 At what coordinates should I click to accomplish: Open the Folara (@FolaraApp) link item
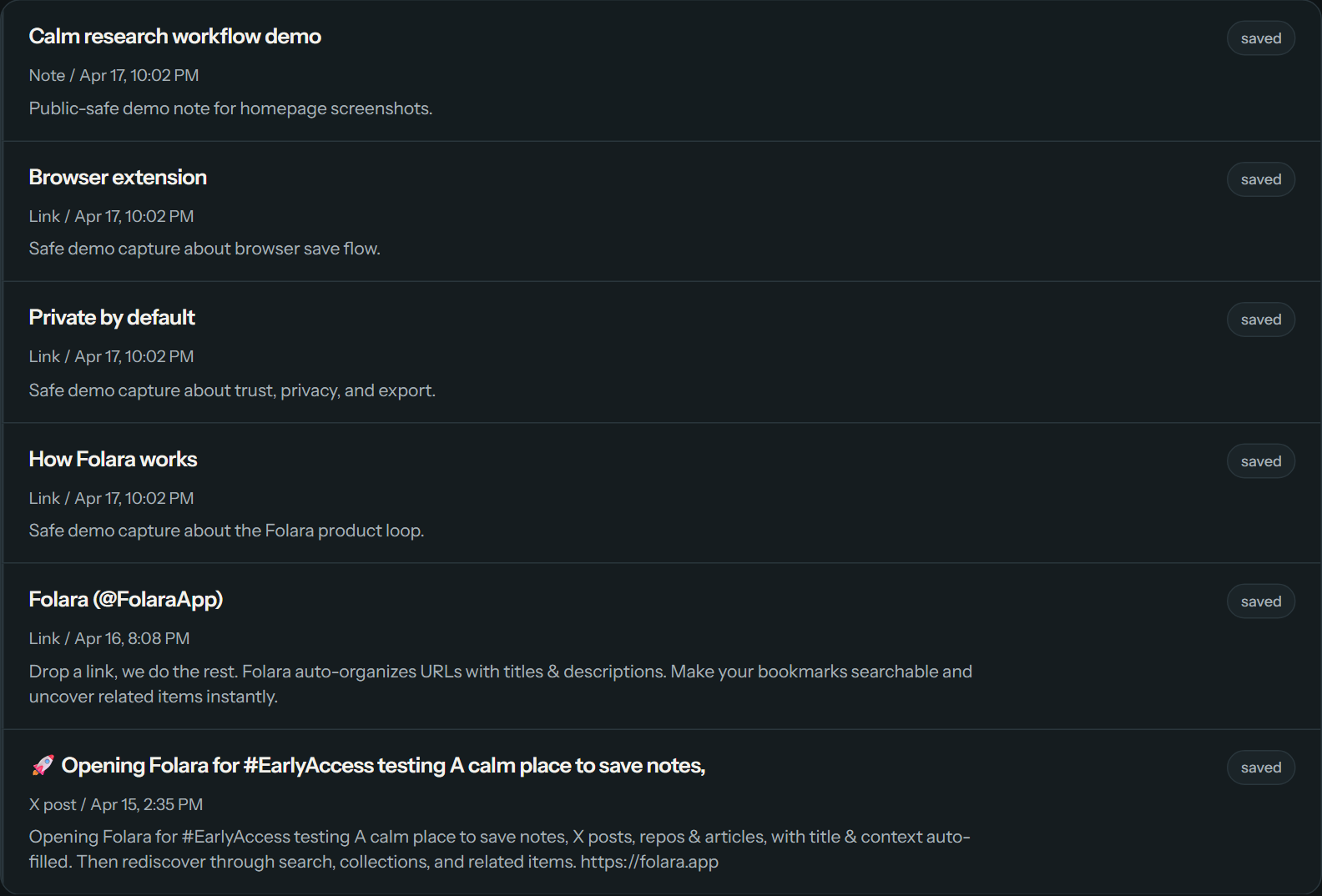tap(126, 598)
